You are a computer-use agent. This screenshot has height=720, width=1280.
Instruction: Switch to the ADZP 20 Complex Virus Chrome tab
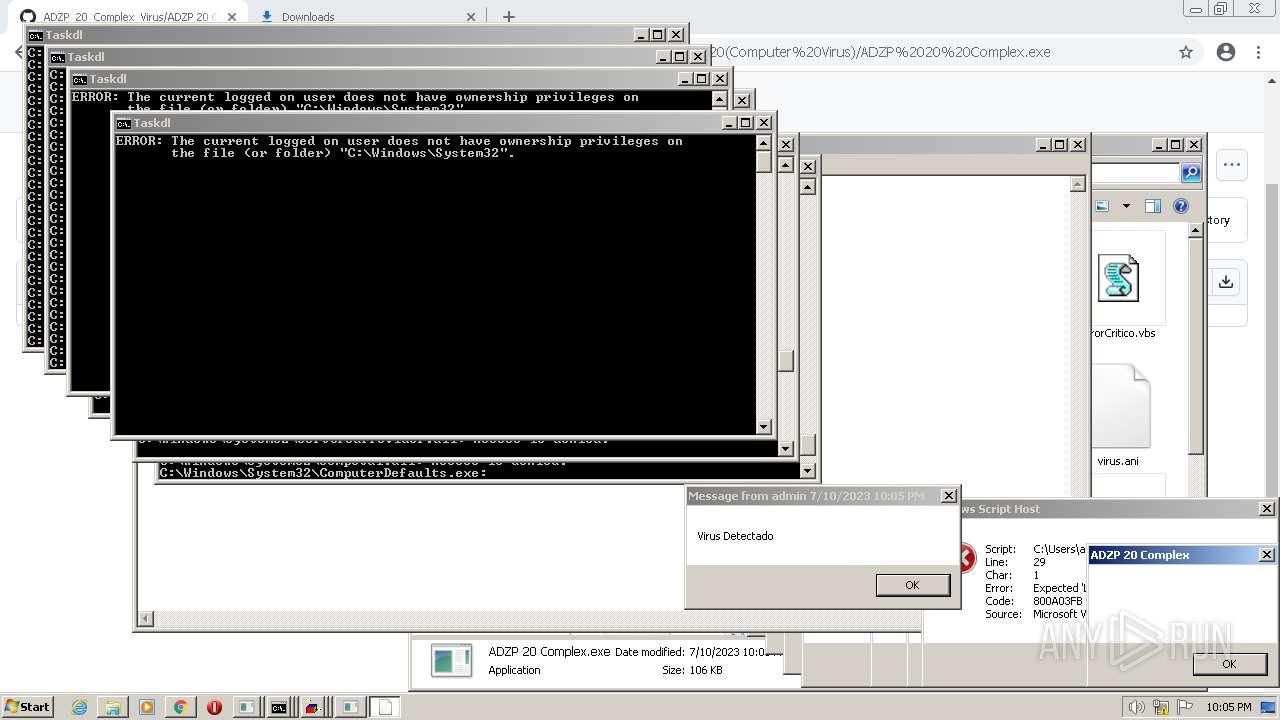coord(128,16)
